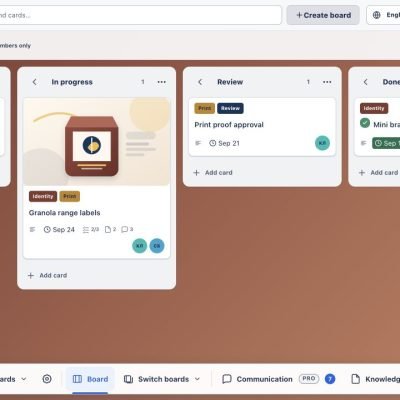Click the blue member avatar on Granola card
Image resolution: width=400 pixels, height=400 pixels.
(157, 246)
